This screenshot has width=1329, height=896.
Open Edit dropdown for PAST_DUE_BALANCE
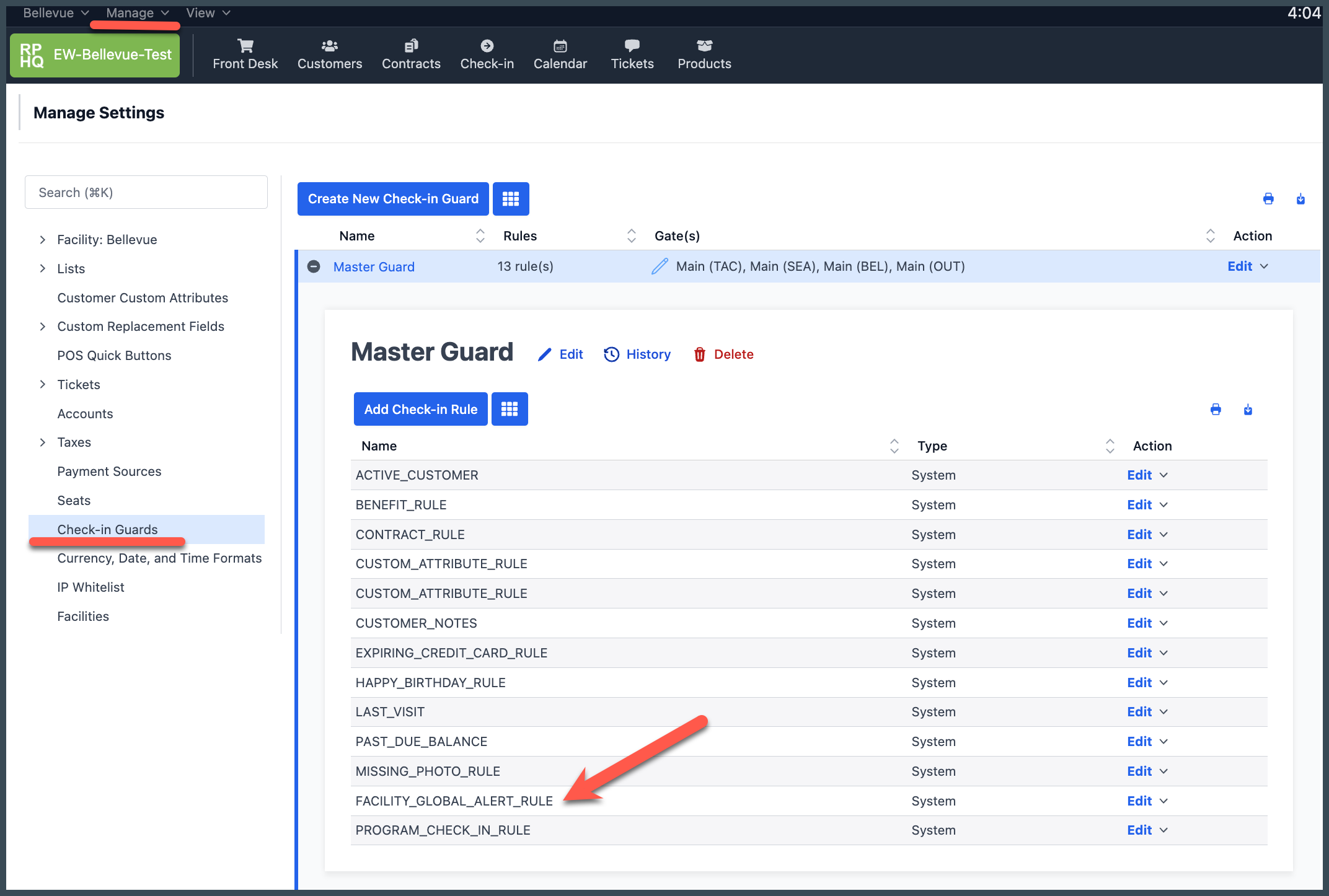coord(1147,742)
